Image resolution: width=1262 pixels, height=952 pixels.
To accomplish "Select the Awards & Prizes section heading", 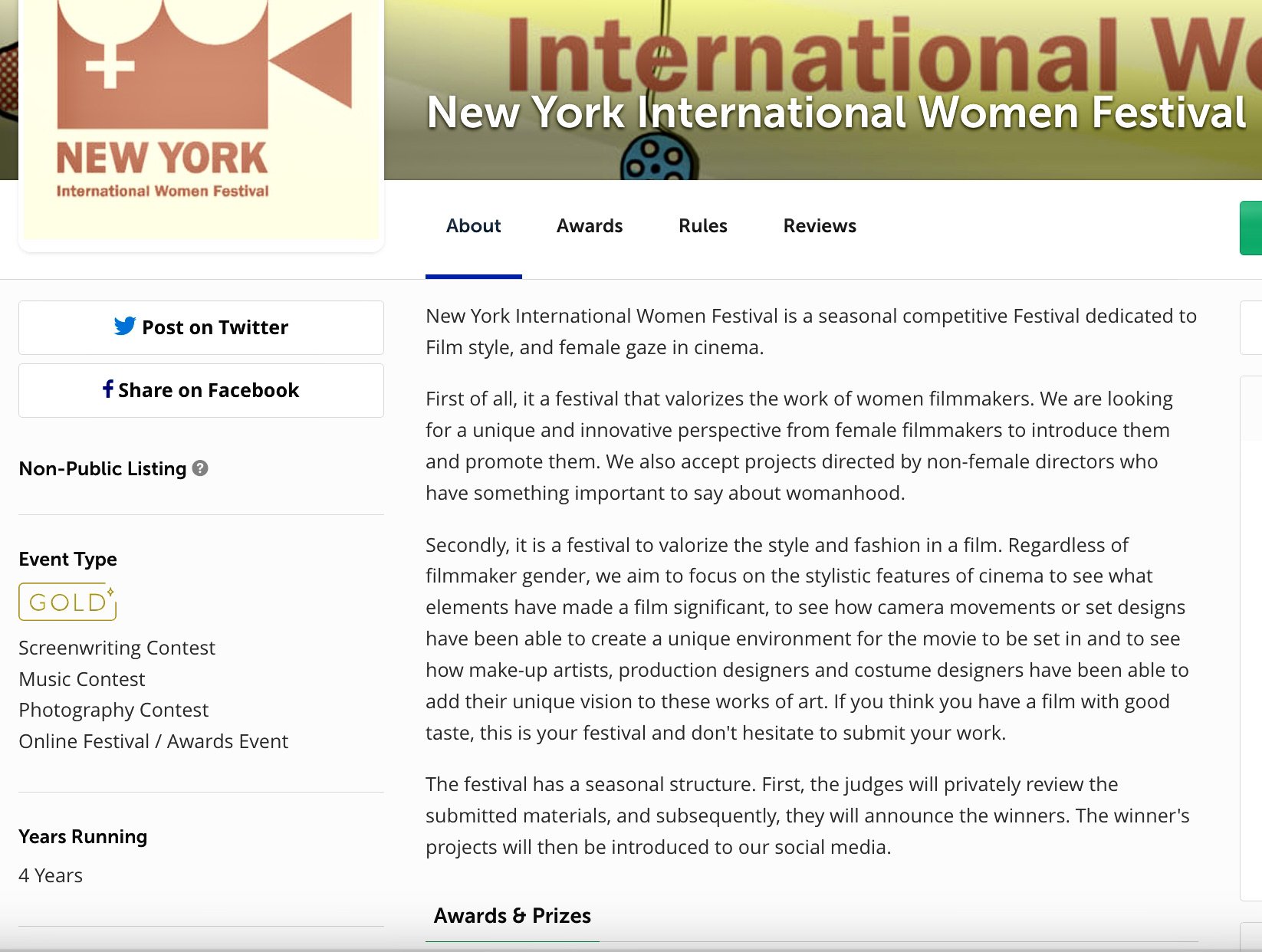I will tap(512, 916).
